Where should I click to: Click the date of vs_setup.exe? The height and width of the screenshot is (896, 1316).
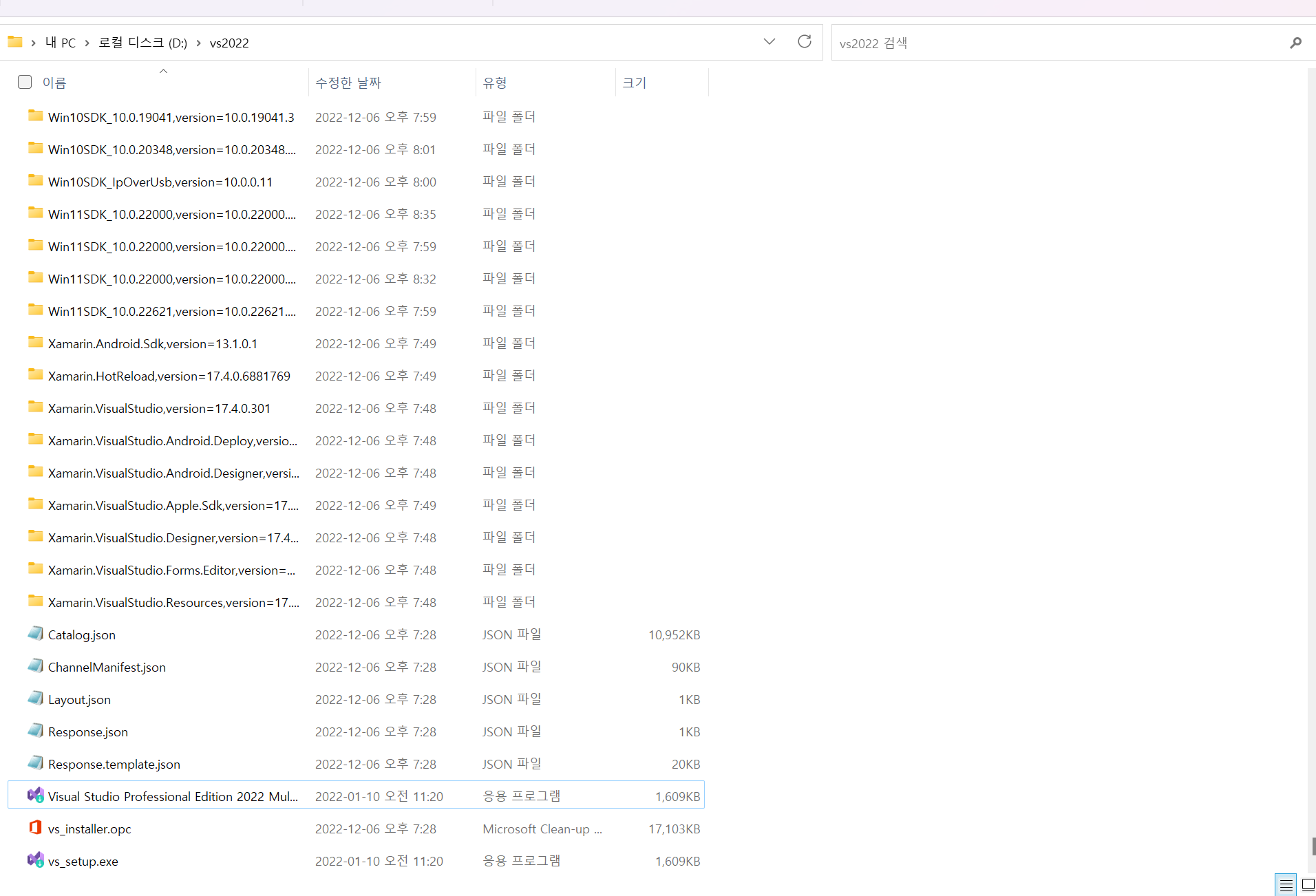coord(379,861)
